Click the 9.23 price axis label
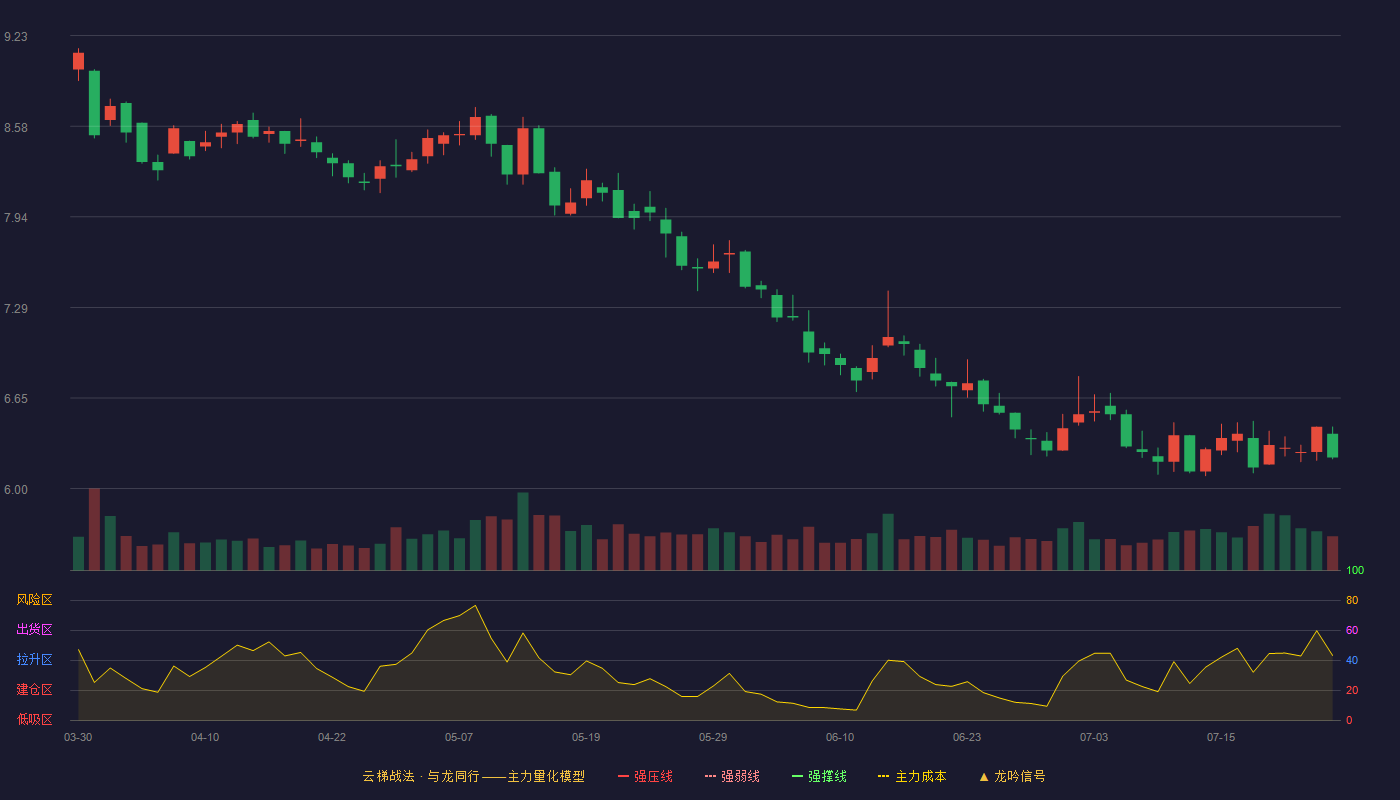This screenshot has width=1400, height=800. 16,37
